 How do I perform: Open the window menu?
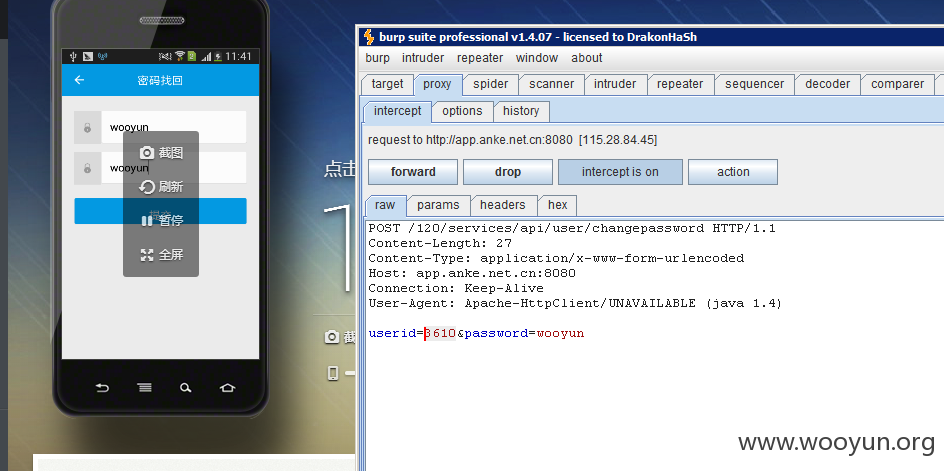pos(536,58)
